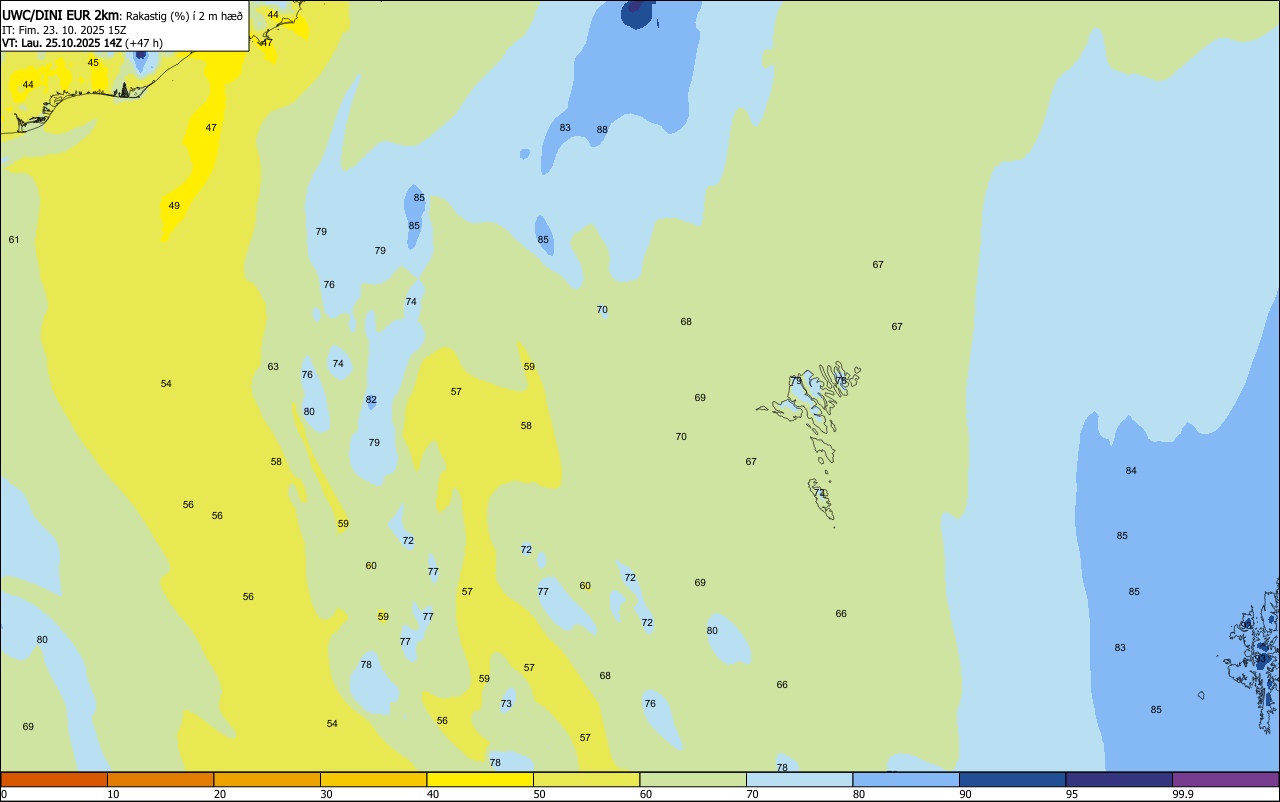Select the 95–99.9 navy legend swatch
The height and width of the screenshot is (802, 1280).
click(1119, 779)
